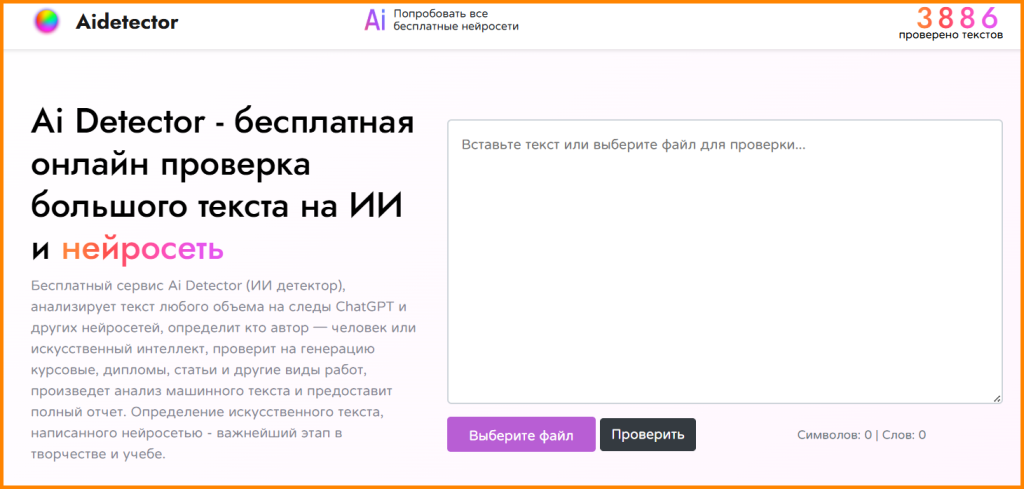1024x489 pixels.
Task: Click the description paragraph starting 'Бесплатный сервис'
Action: pos(223,370)
